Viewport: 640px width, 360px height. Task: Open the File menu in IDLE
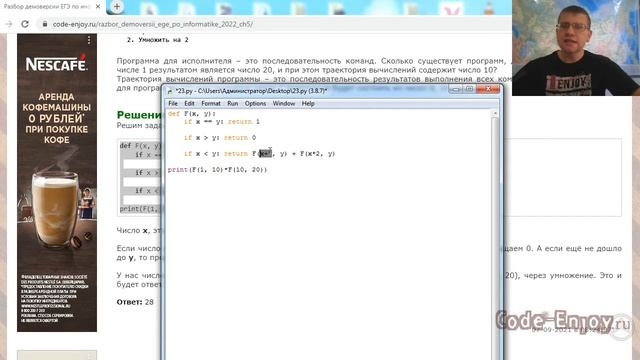pyautogui.click(x=173, y=104)
